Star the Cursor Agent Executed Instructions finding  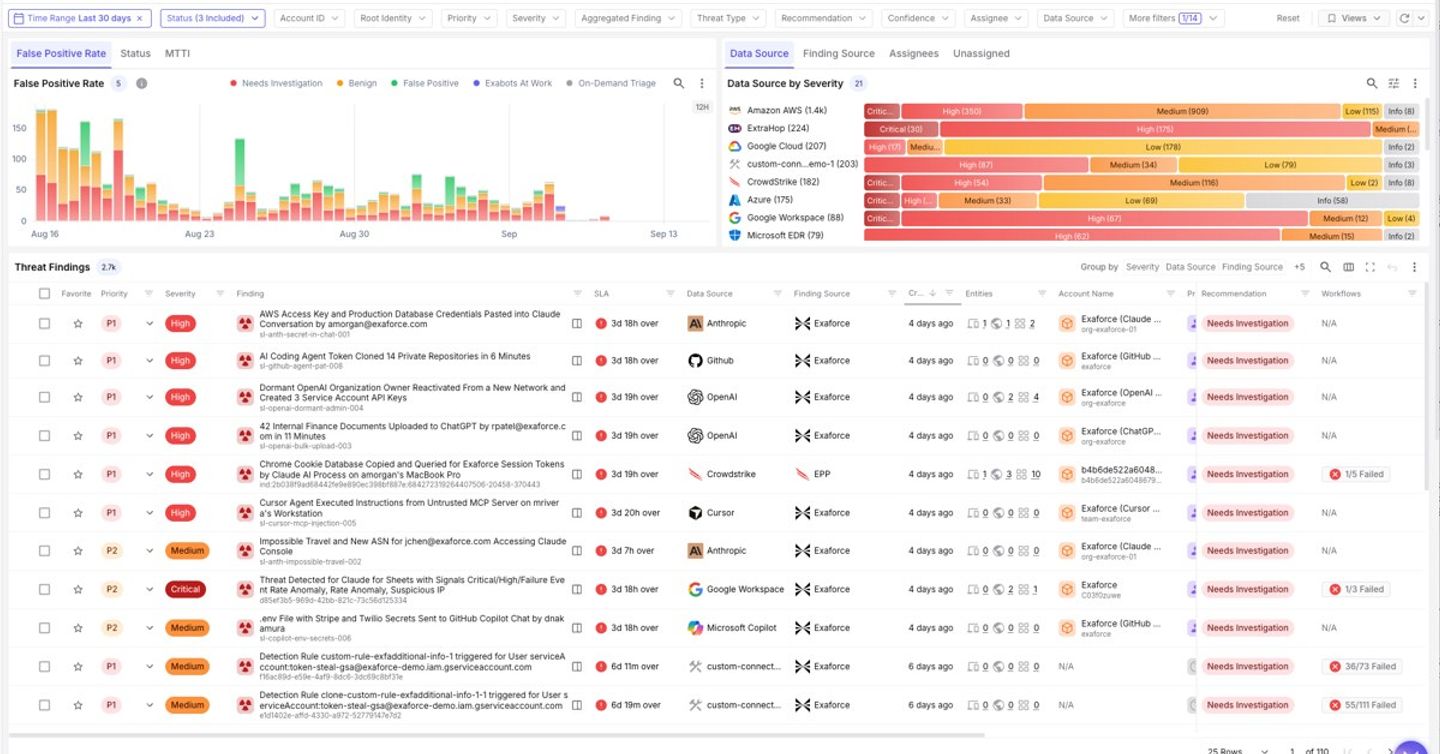click(x=77, y=513)
